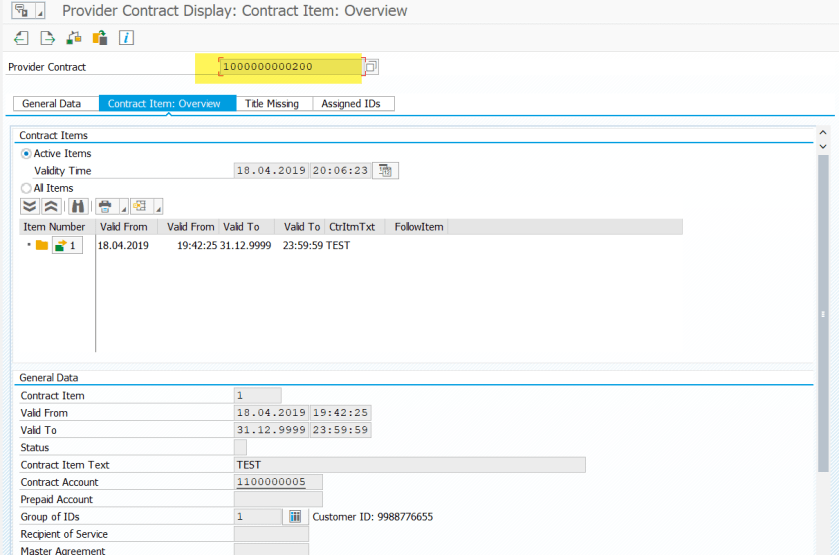Viewport: 839px width, 555px height.
Task: Click the item 1 button with green arrow icon
Action: pos(67,246)
